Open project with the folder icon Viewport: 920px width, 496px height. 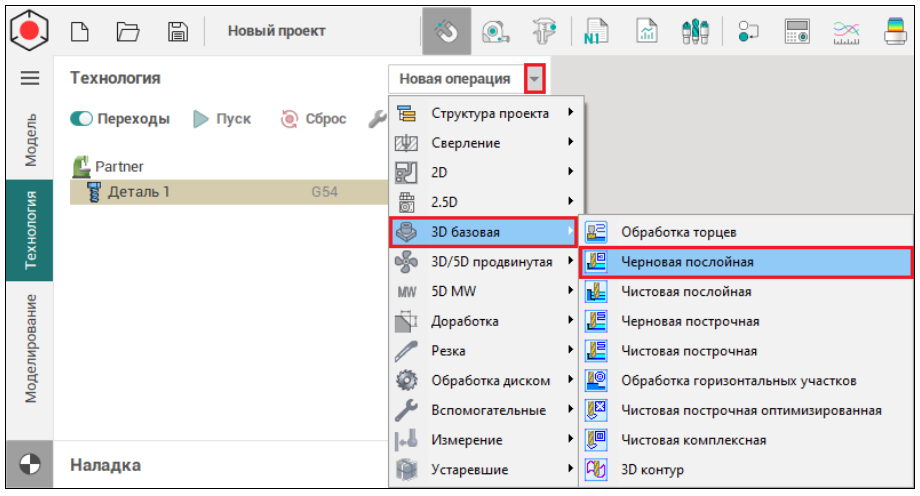[x=128, y=31]
